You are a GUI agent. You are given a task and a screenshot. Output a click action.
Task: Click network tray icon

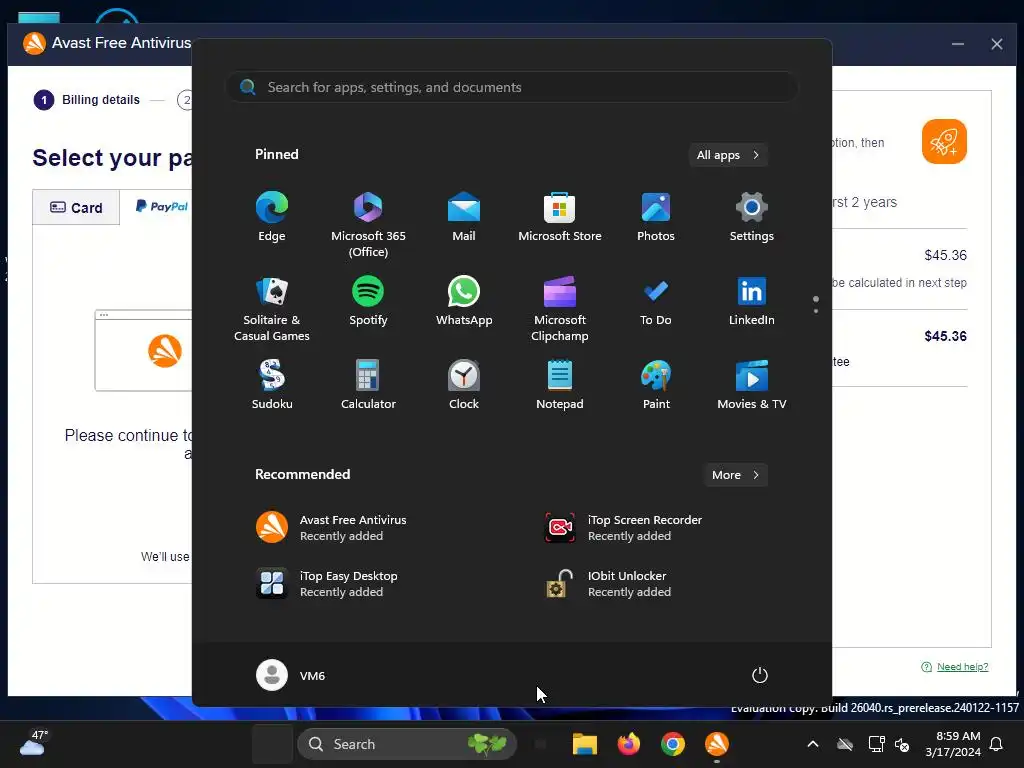(876, 744)
